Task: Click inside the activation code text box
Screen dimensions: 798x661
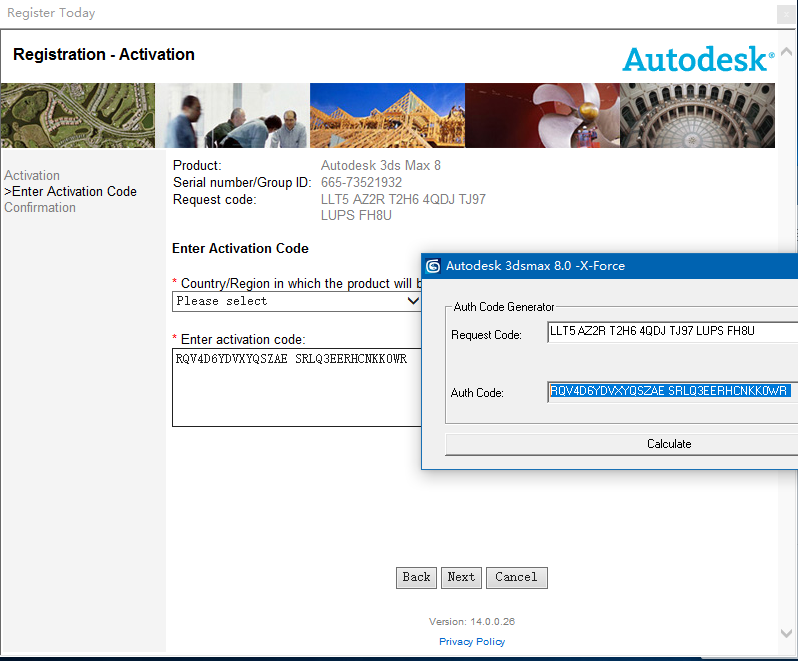Action: pyautogui.click(x=296, y=388)
